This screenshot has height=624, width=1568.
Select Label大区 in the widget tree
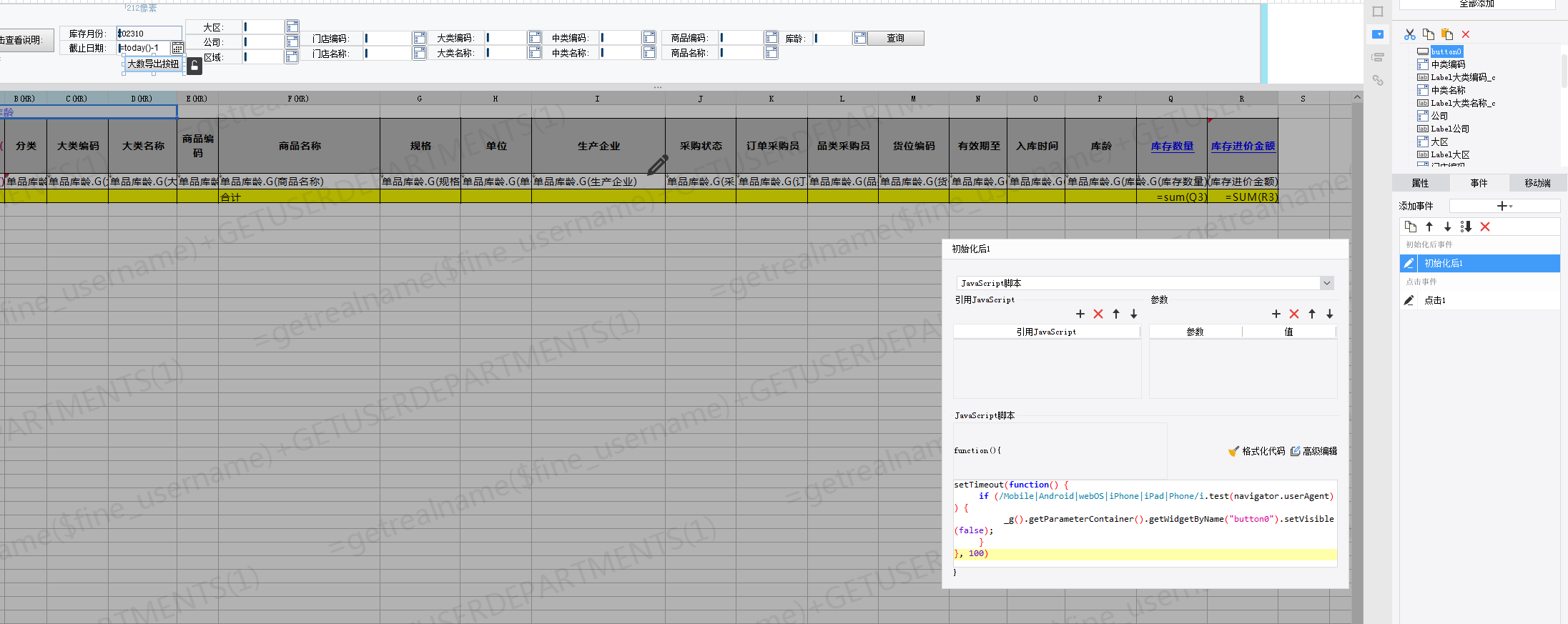click(1450, 154)
